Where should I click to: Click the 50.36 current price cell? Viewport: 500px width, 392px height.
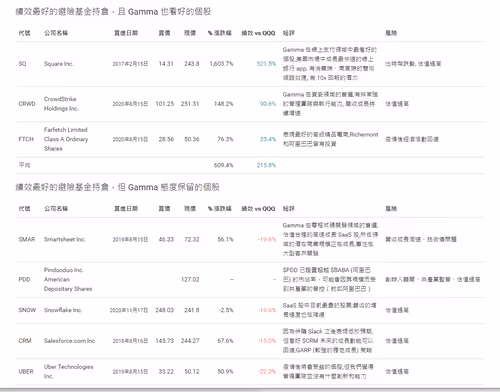pyautogui.click(x=192, y=139)
